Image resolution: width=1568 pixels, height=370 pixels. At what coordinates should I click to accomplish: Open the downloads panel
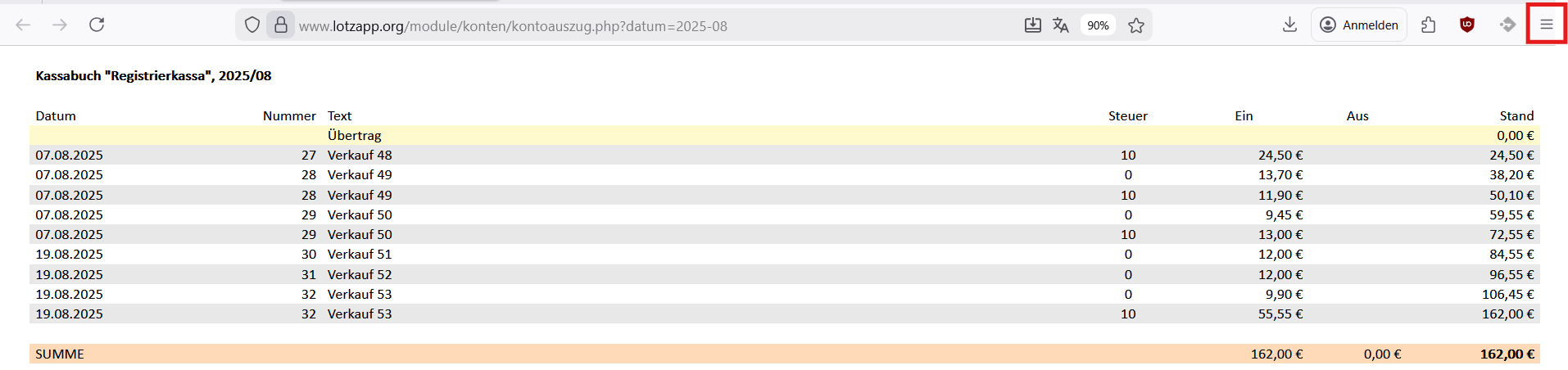click(1289, 25)
